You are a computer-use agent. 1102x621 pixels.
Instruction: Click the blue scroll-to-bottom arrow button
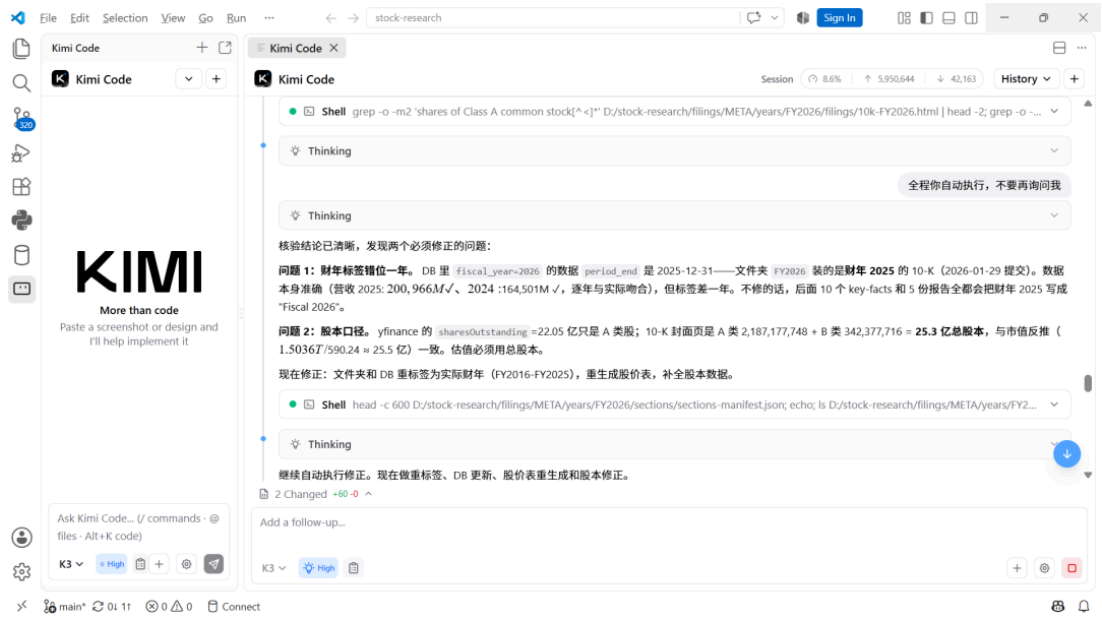pyautogui.click(x=1066, y=454)
